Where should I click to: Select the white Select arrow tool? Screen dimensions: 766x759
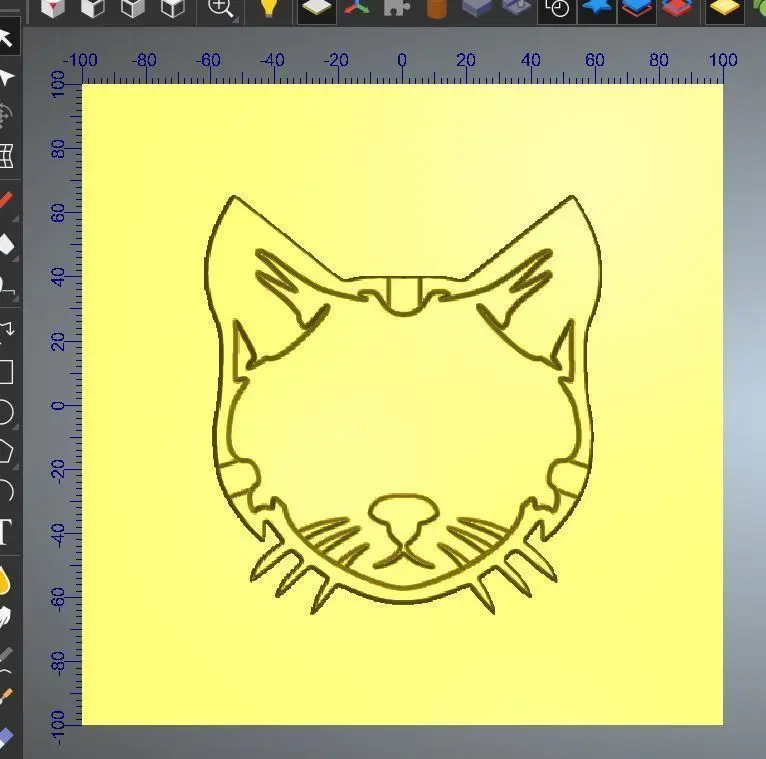pyautogui.click(x=6, y=38)
